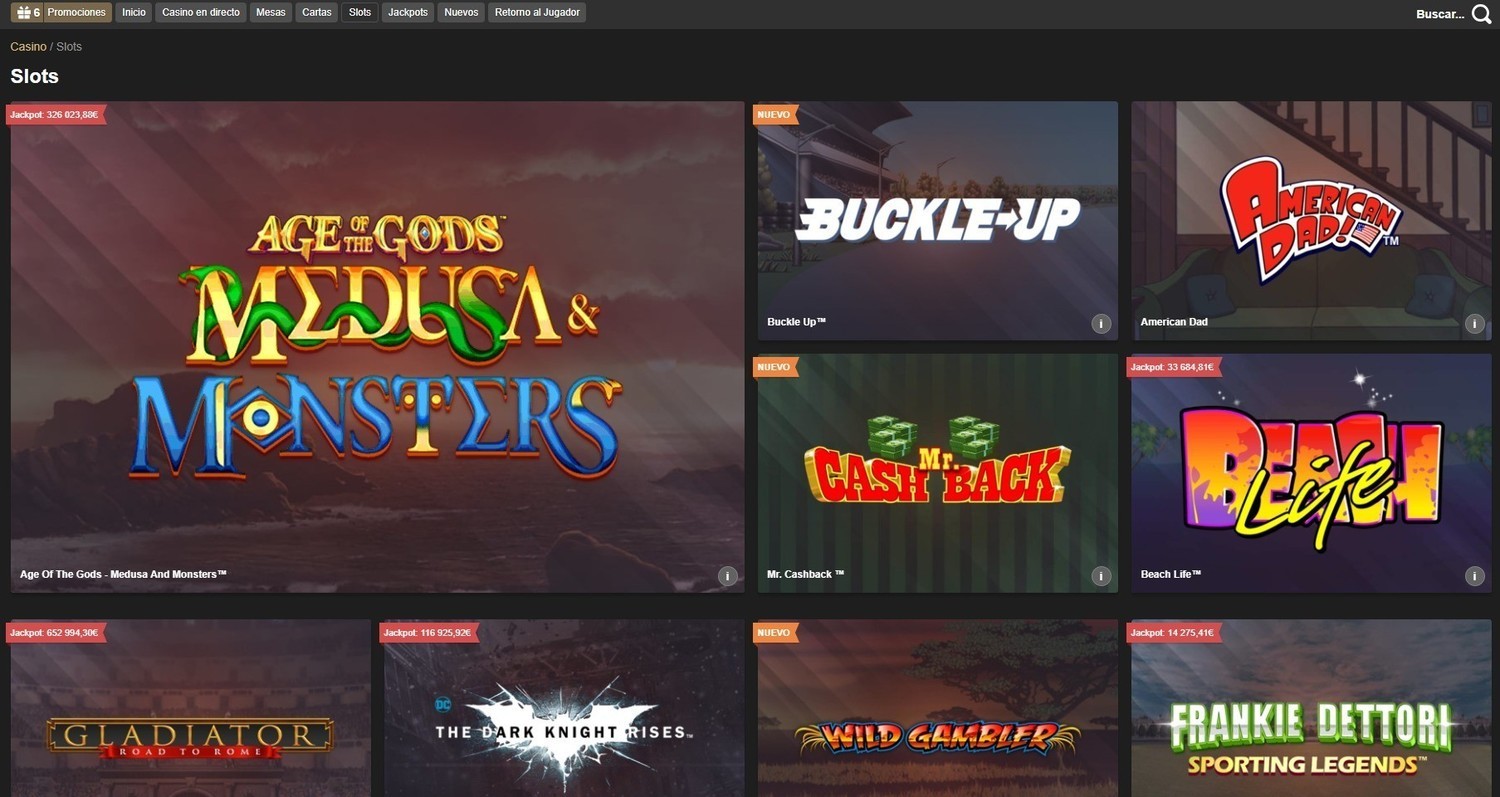Open Retorno al Jugador page
The image size is (1500, 797).
[537, 13]
